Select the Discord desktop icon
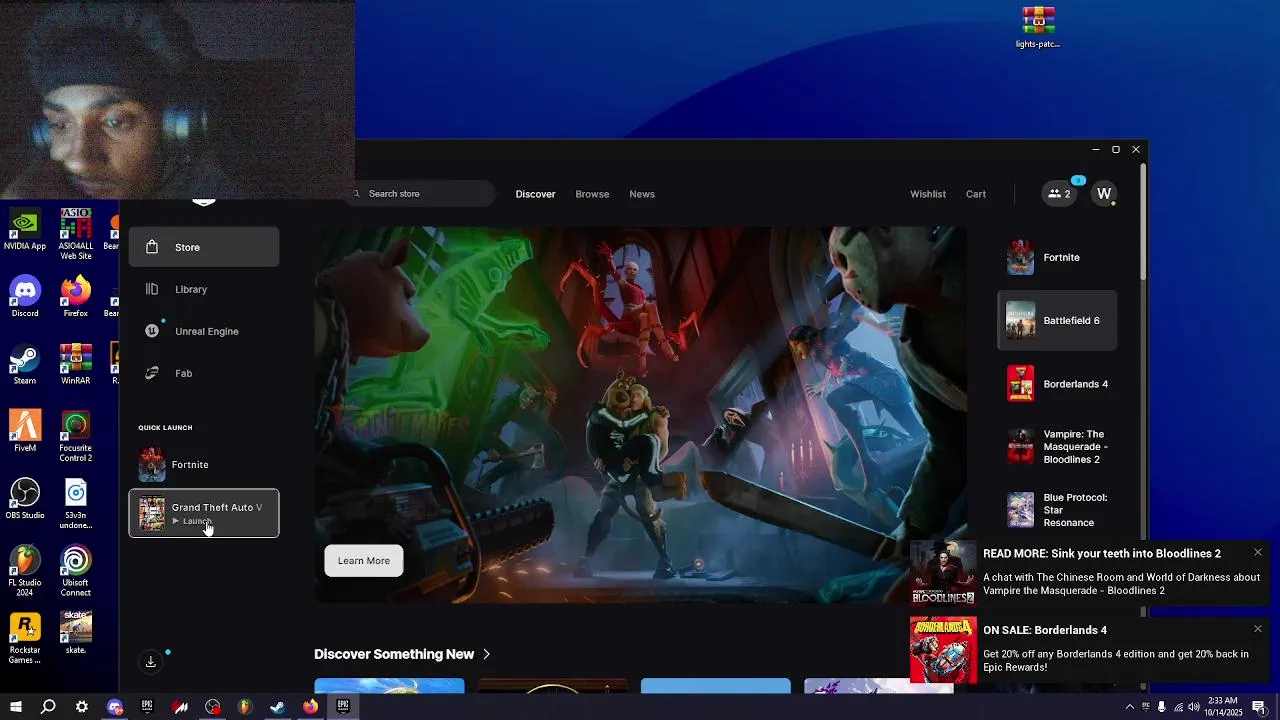Viewport: 1280px width, 720px height. click(25, 298)
